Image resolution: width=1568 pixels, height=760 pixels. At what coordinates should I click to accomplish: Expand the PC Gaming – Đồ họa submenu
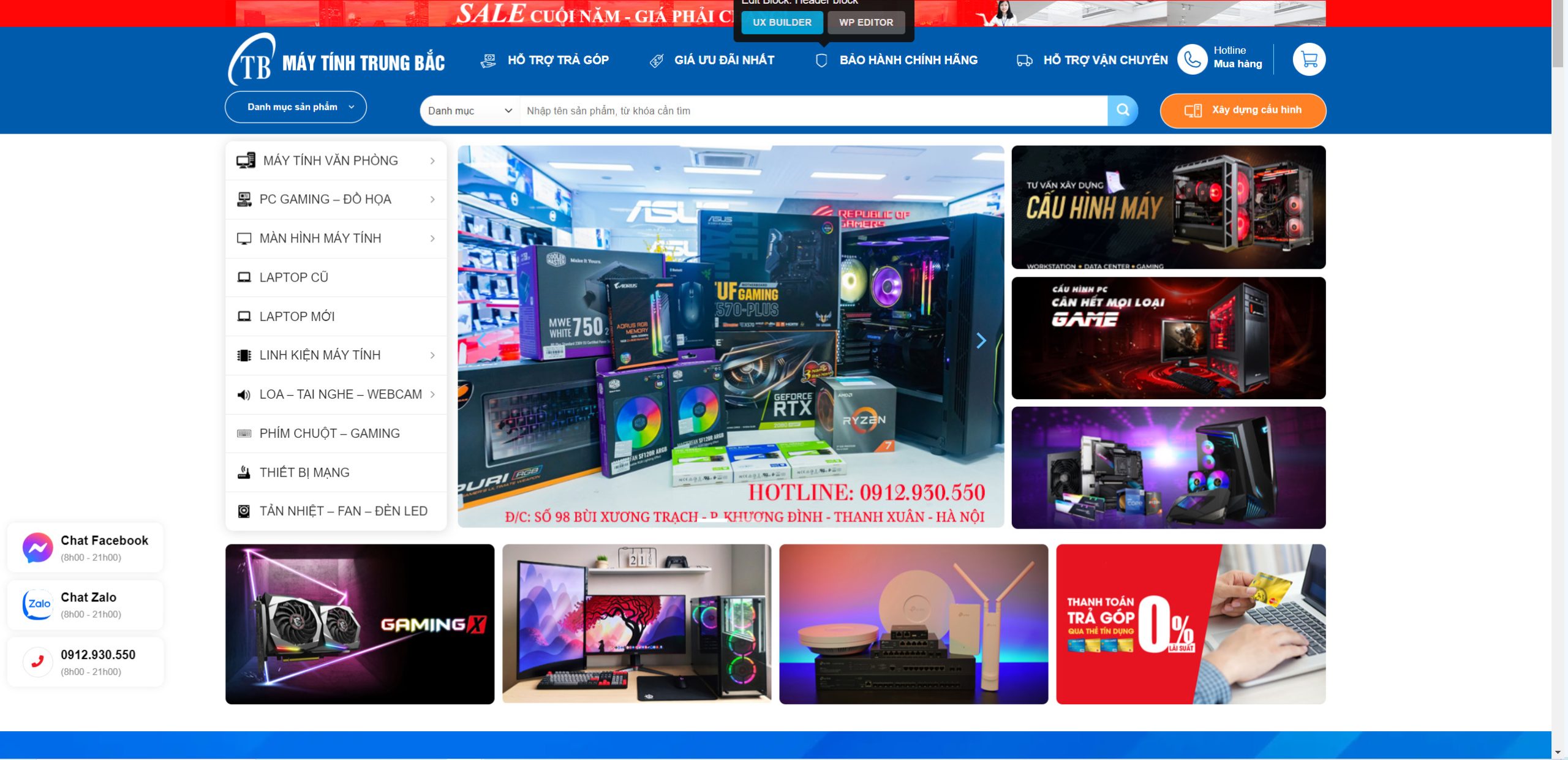click(x=432, y=200)
